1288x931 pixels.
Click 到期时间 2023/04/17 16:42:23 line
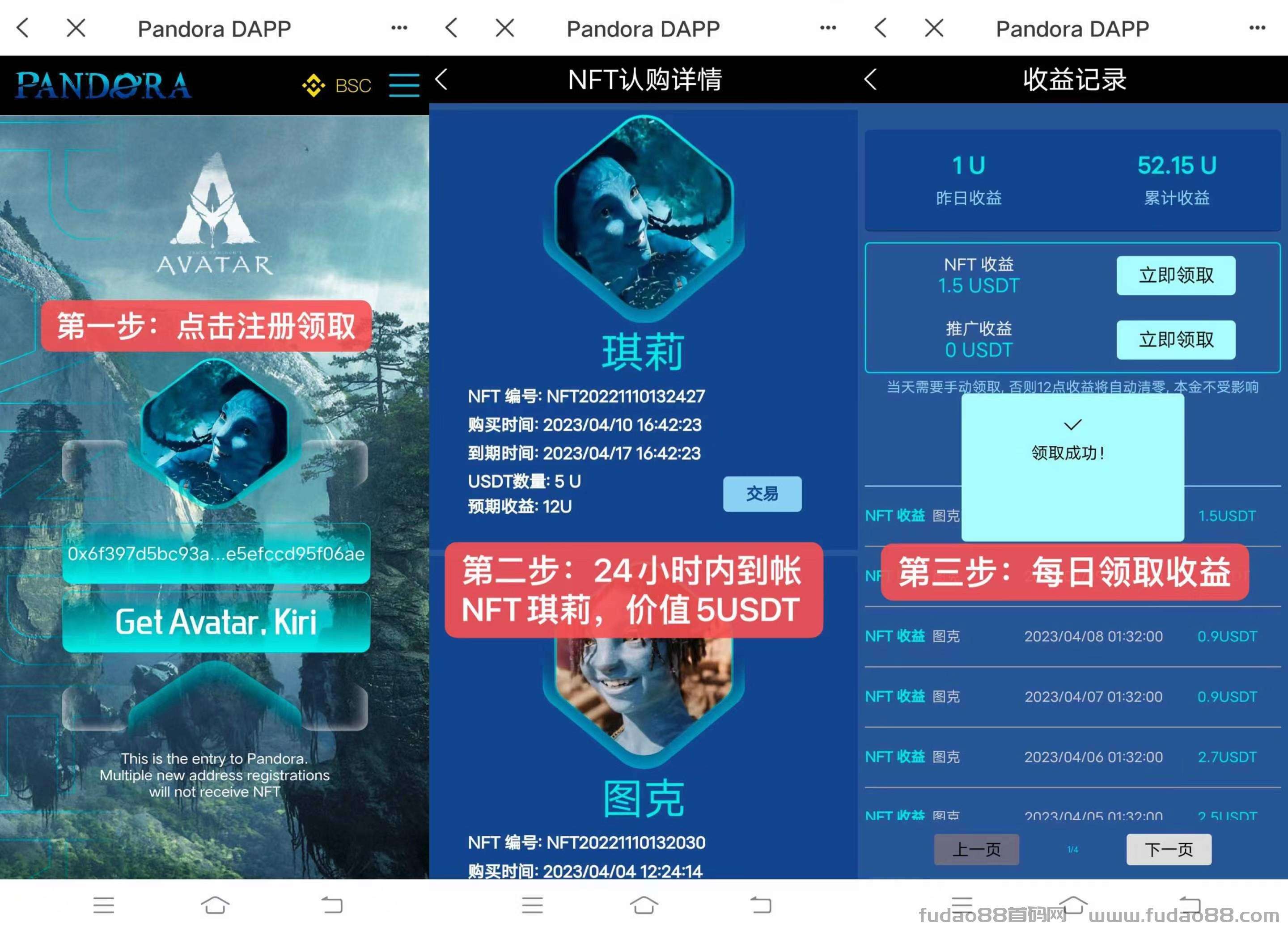point(584,453)
